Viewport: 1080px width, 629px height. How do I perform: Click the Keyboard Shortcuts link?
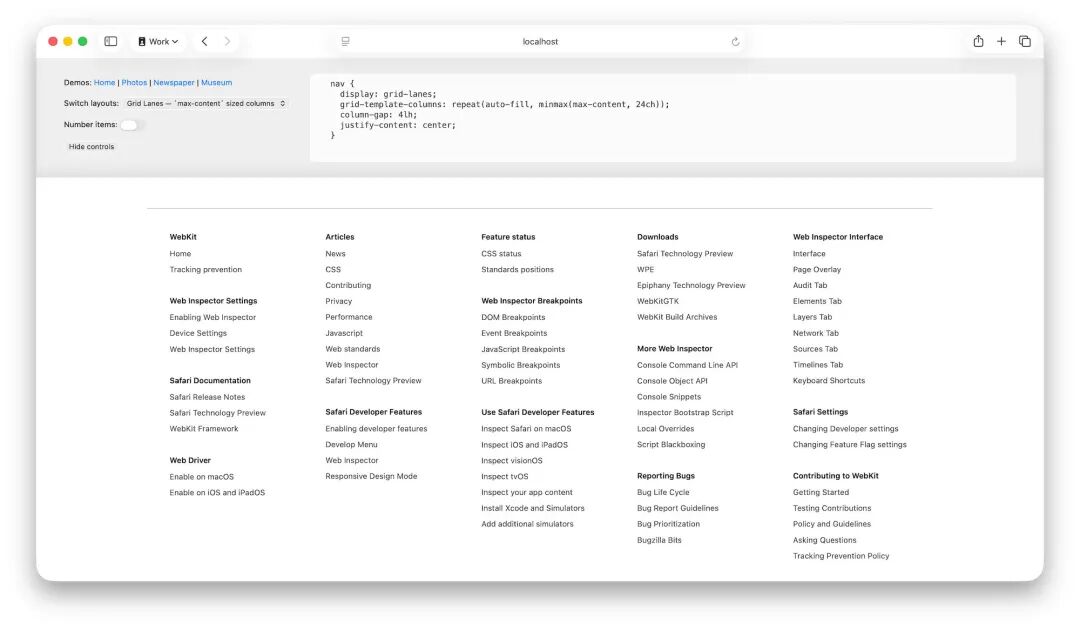click(x=829, y=381)
